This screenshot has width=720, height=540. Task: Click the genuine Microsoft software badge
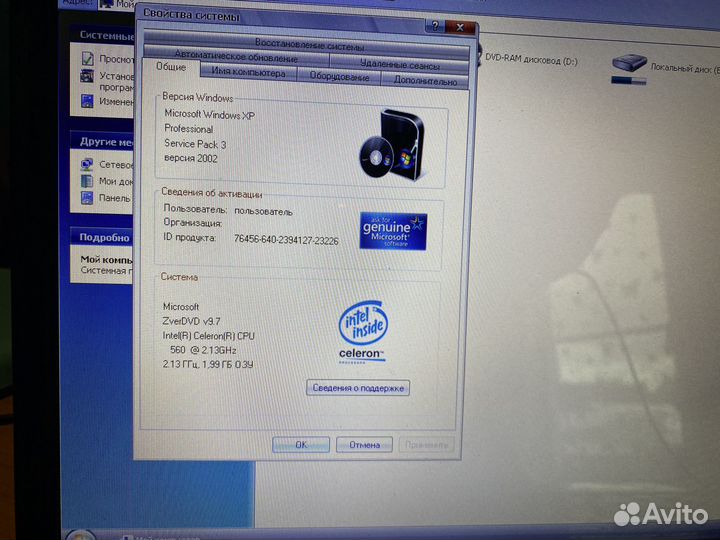coord(393,231)
